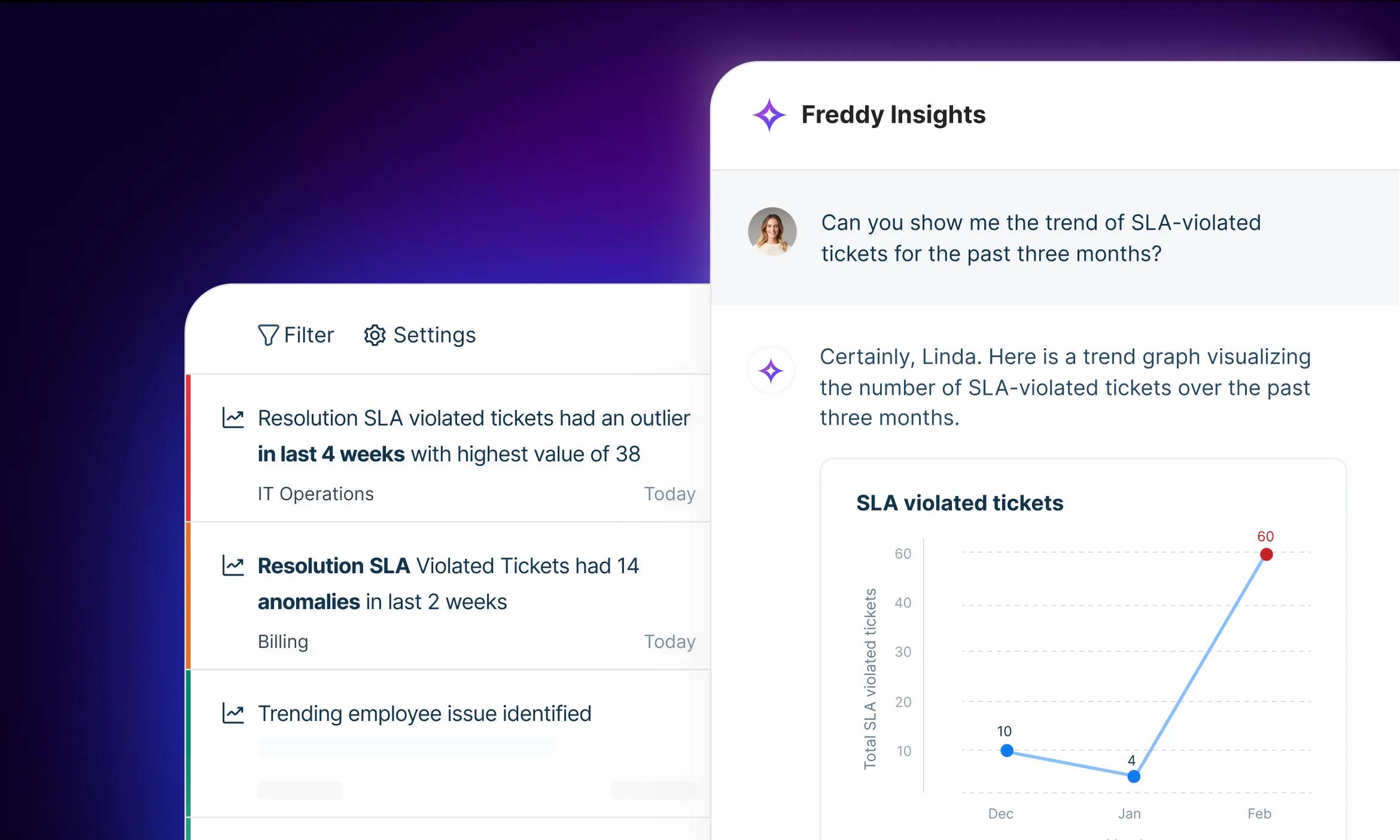The width and height of the screenshot is (1400, 840).
Task: Click the SLA violated tickets chart title
Action: (960, 503)
